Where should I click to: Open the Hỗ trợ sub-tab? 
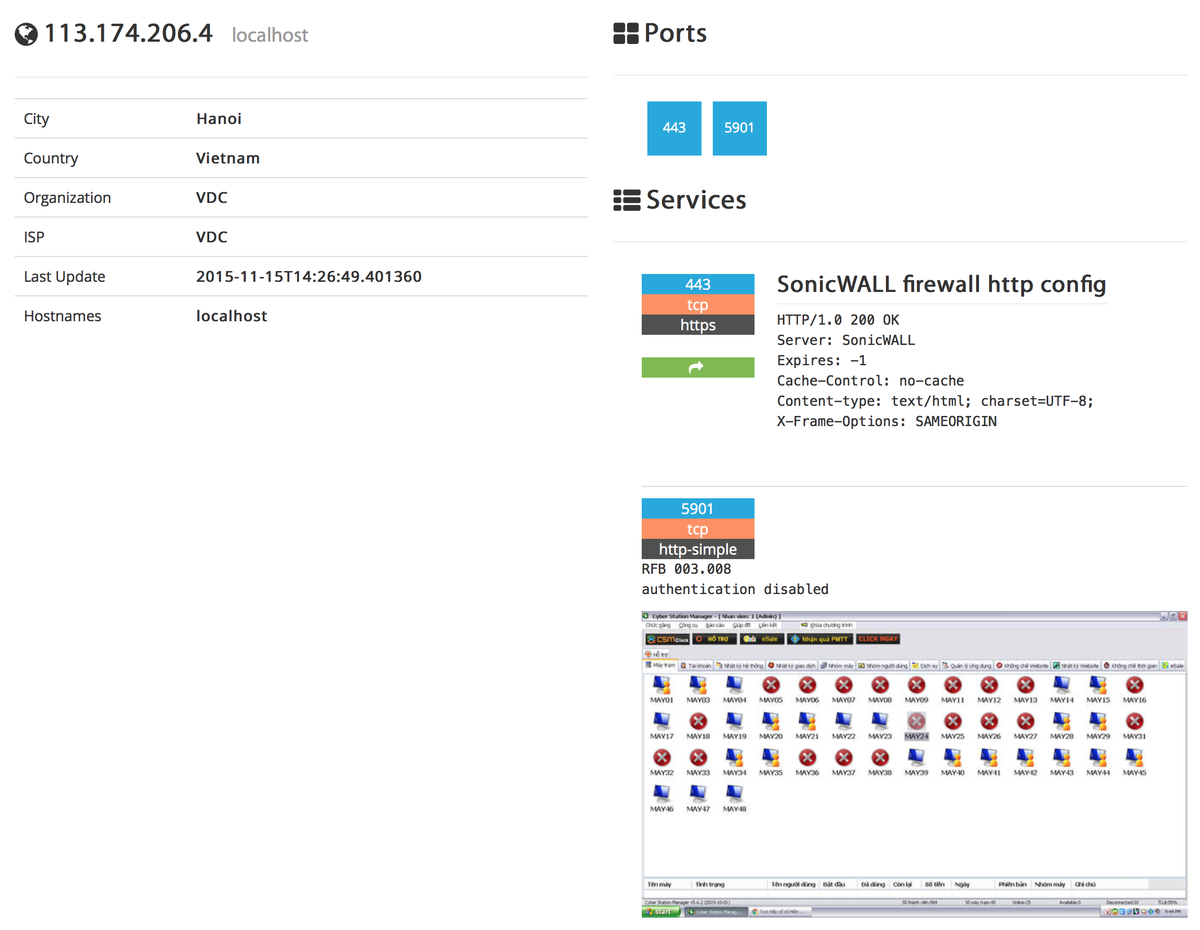pyautogui.click(x=658, y=654)
